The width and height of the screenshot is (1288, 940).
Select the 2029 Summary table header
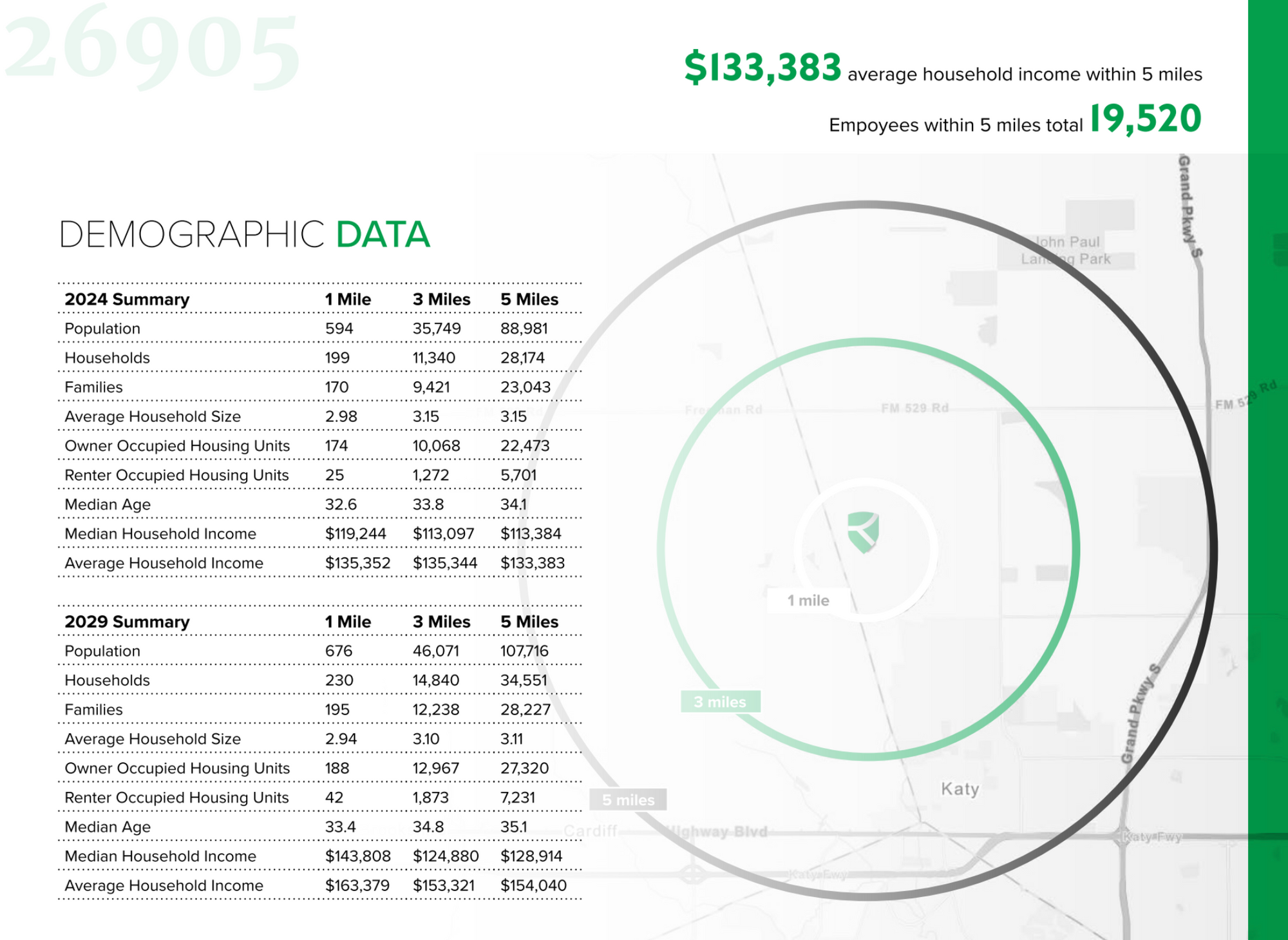pos(127,622)
